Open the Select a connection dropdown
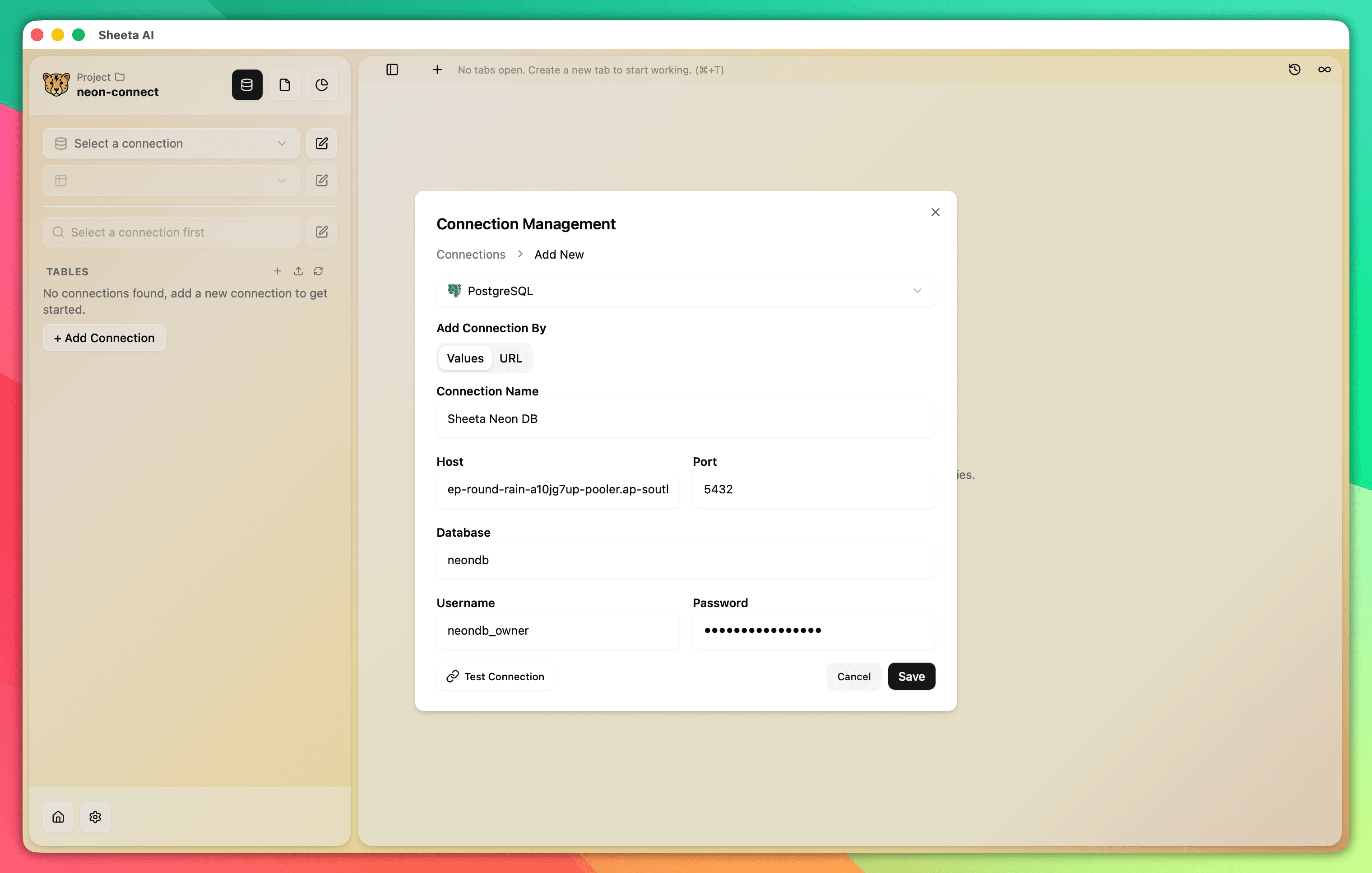This screenshot has height=873, width=1372. [x=170, y=144]
